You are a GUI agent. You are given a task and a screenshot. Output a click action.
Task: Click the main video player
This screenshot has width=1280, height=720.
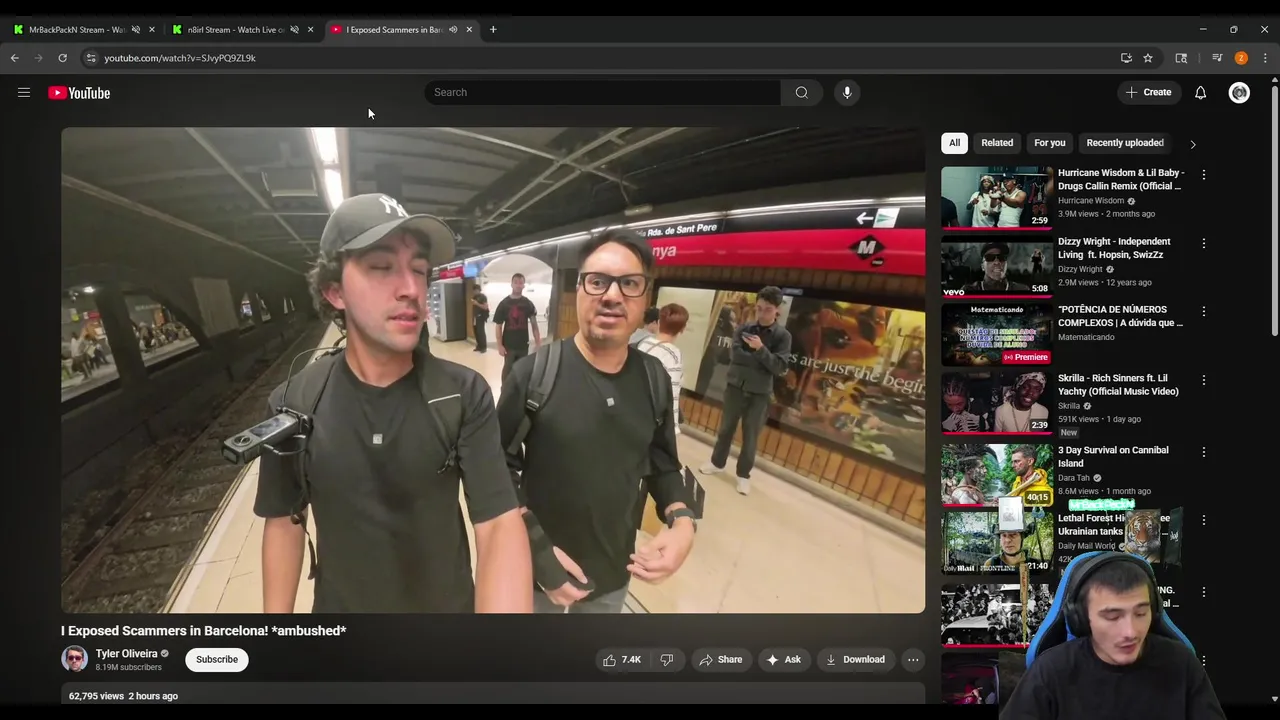pyautogui.click(x=493, y=370)
